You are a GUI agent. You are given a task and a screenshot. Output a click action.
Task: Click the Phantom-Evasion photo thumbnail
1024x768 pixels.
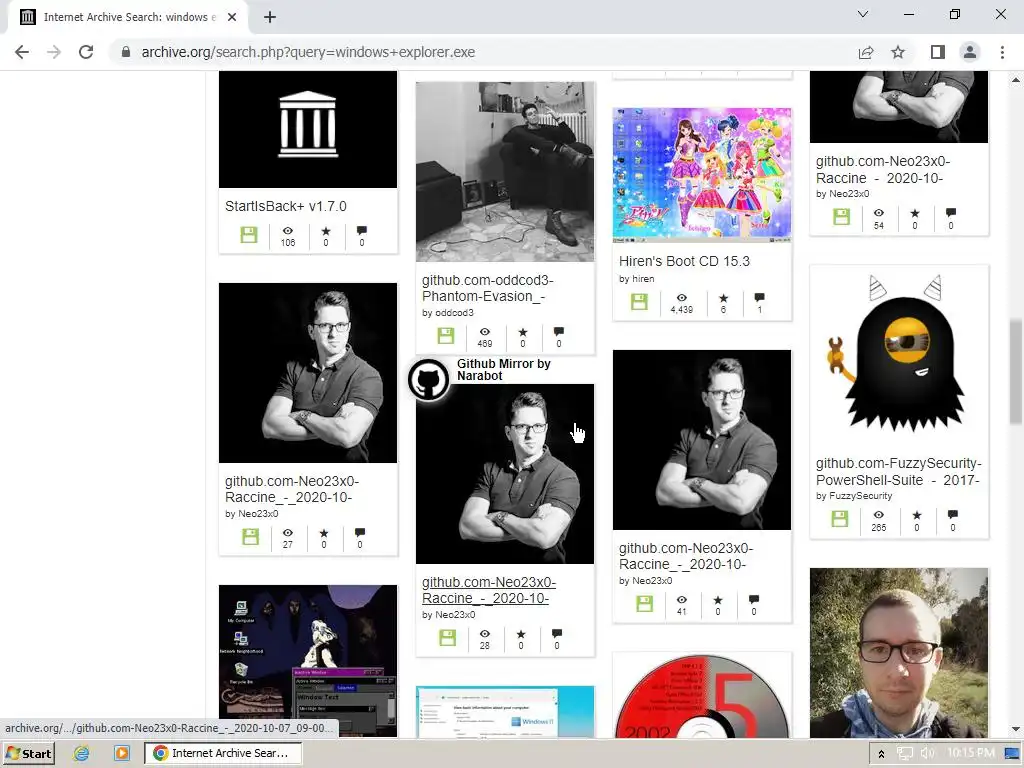[505, 171]
